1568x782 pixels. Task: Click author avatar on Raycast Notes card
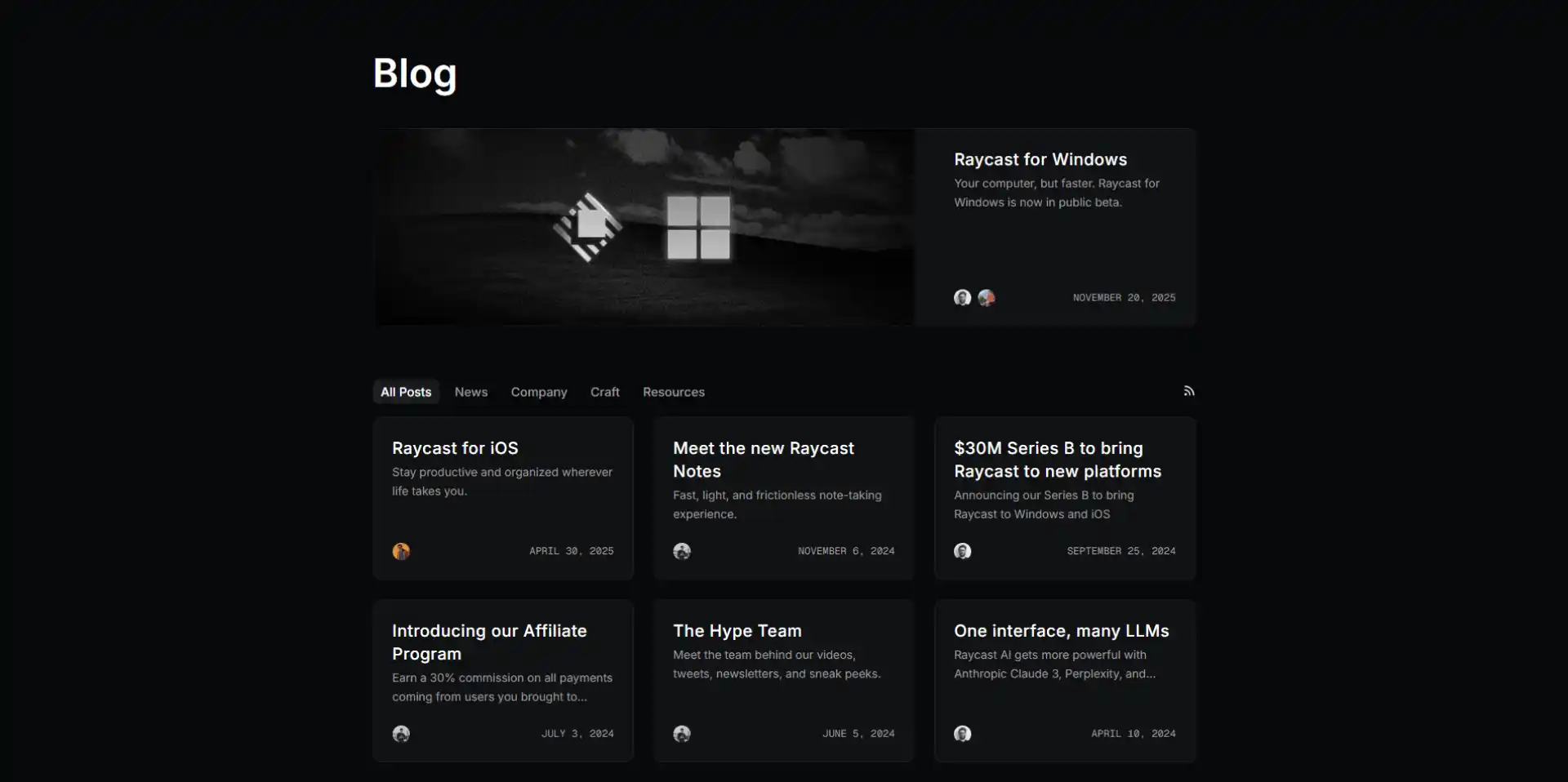pyautogui.click(x=682, y=551)
